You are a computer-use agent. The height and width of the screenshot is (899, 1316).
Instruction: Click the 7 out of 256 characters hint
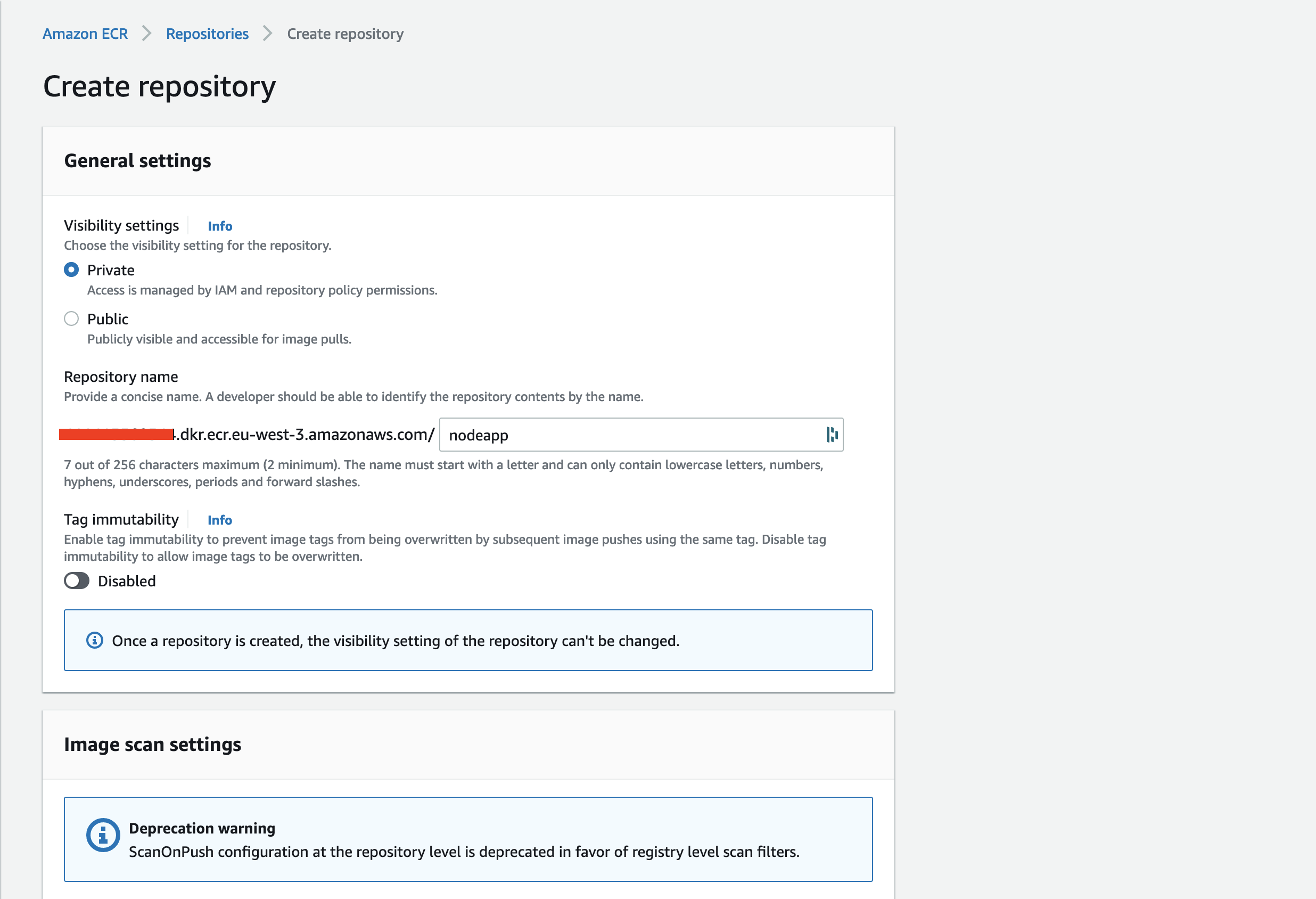tap(443, 473)
